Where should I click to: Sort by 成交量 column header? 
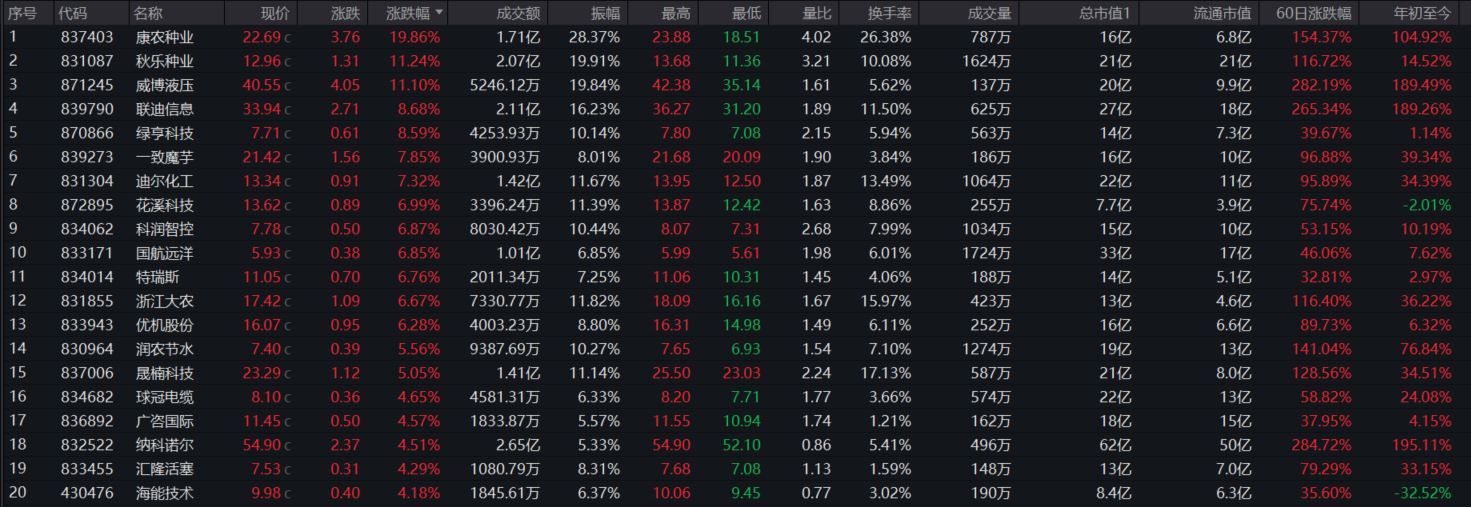990,13
